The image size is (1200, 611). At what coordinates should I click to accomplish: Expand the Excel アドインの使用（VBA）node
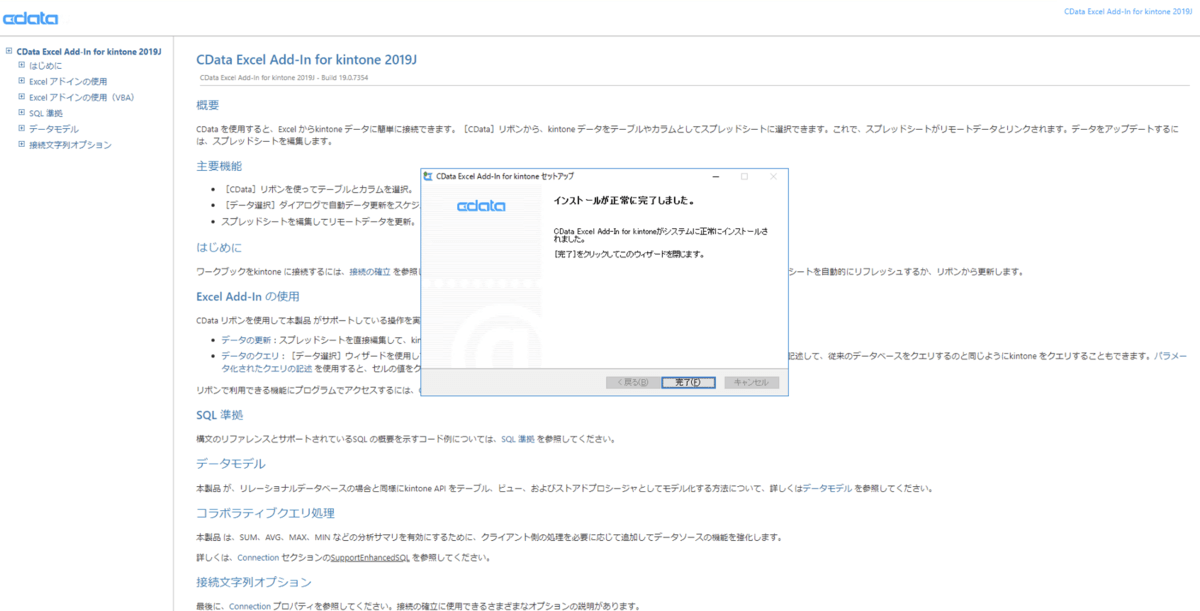pos(21,98)
